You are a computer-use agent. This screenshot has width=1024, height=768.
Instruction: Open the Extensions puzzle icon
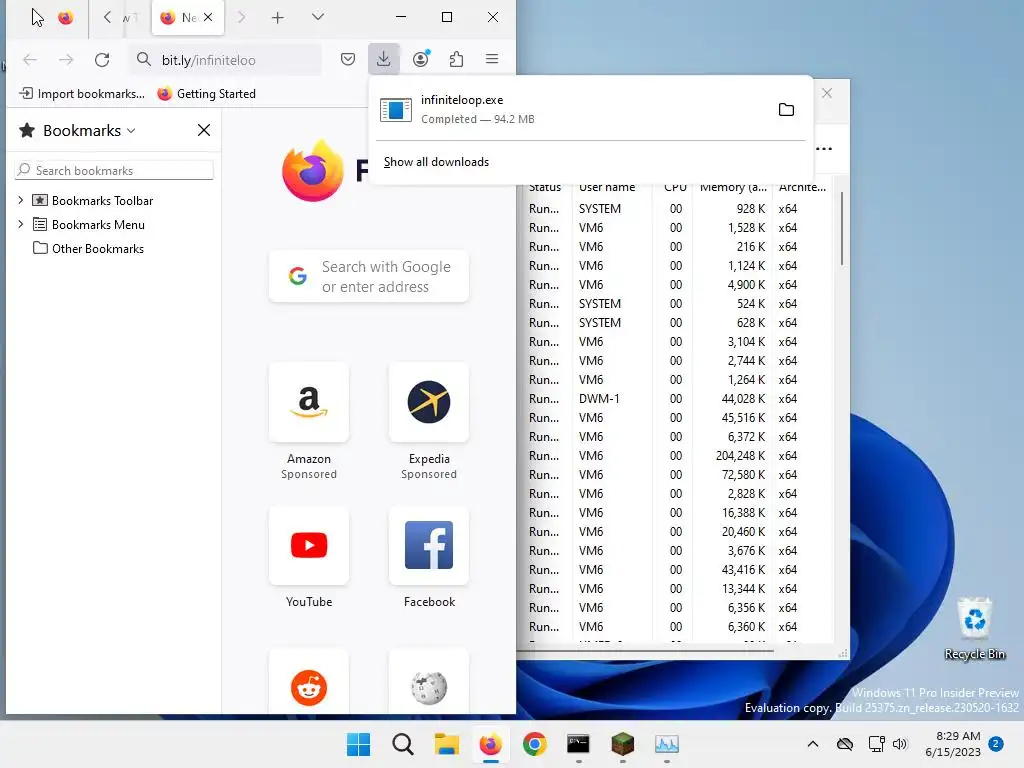pos(456,59)
